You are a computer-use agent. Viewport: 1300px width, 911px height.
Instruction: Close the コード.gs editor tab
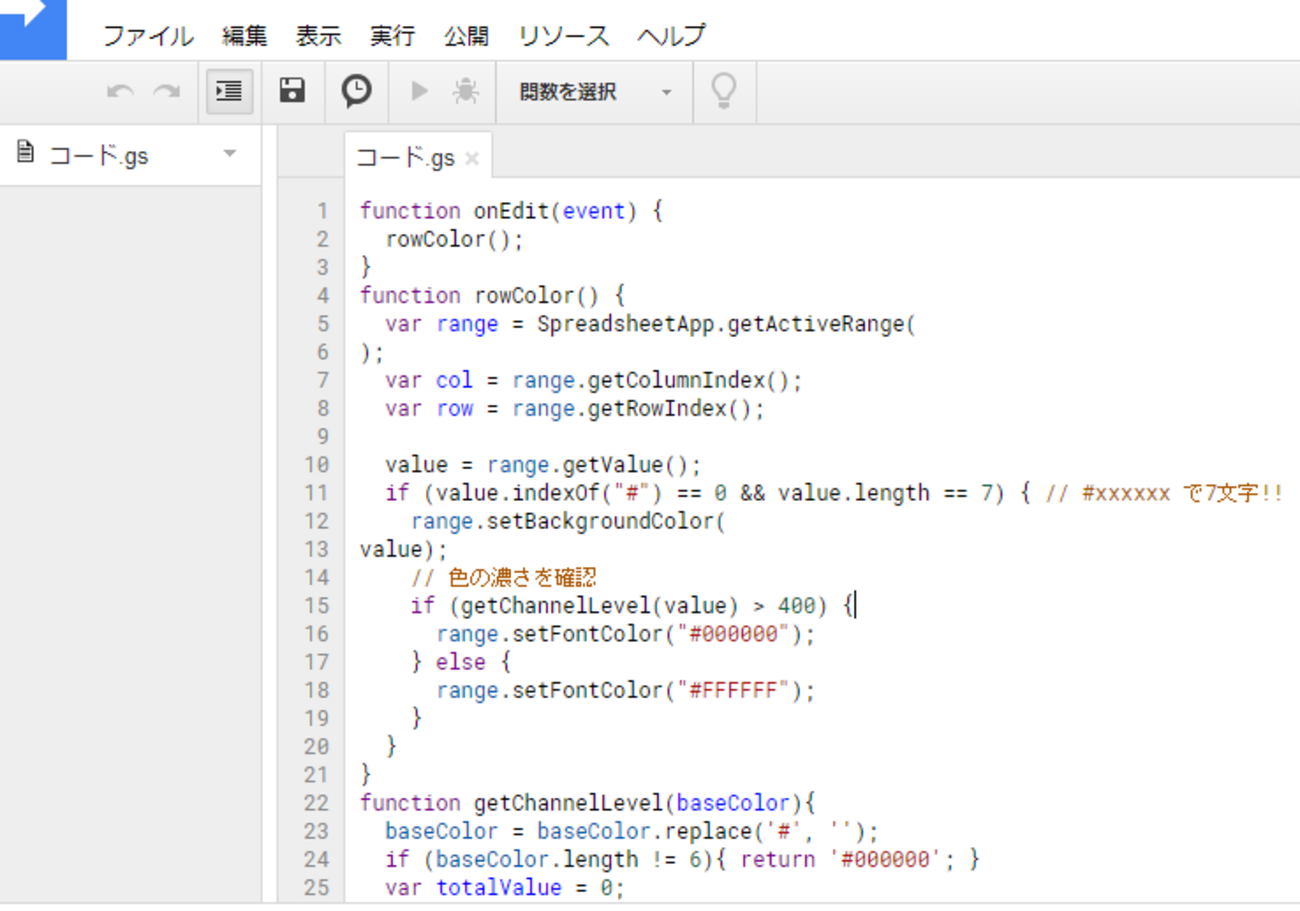[472, 159]
